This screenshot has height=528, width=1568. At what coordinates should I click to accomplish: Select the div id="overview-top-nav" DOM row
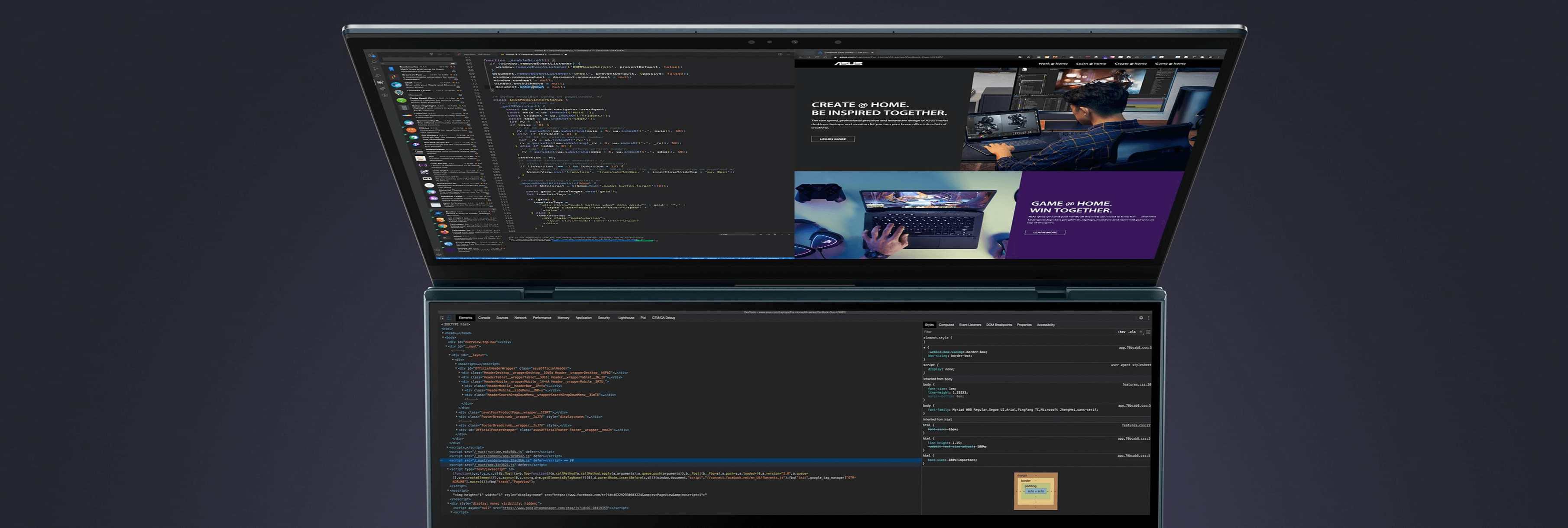pyautogui.click(x=479, y=342)
